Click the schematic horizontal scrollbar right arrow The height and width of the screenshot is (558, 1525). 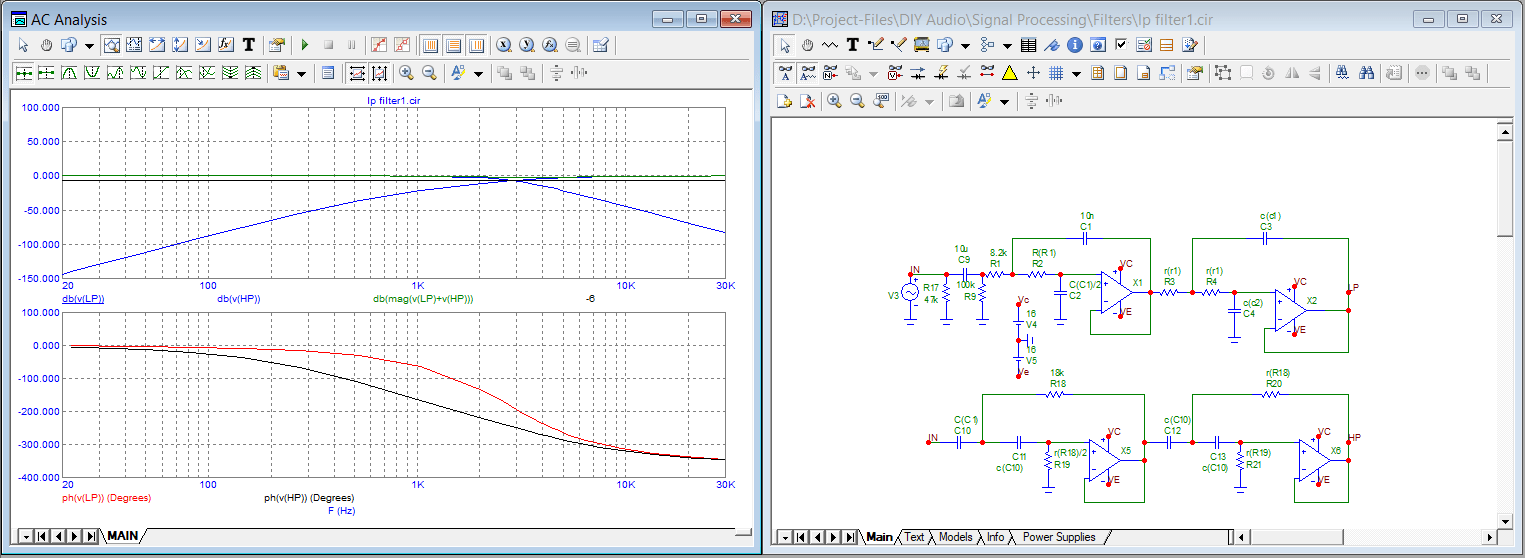1489,537
